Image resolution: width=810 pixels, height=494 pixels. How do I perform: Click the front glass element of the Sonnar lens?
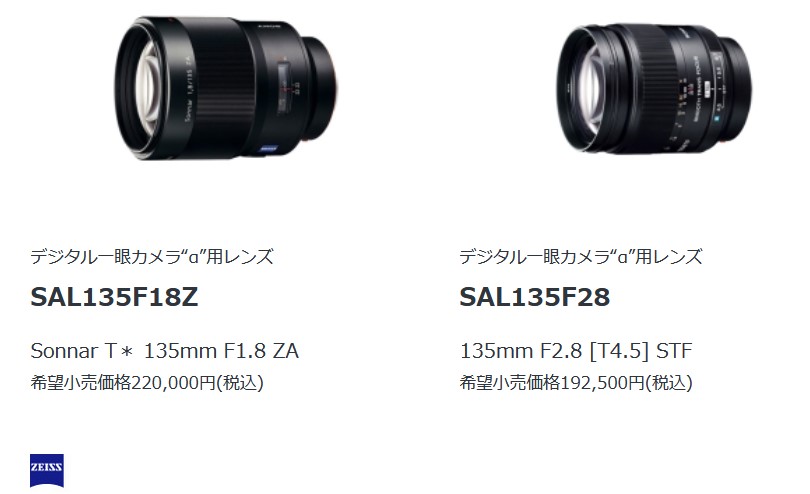(146, 86)
